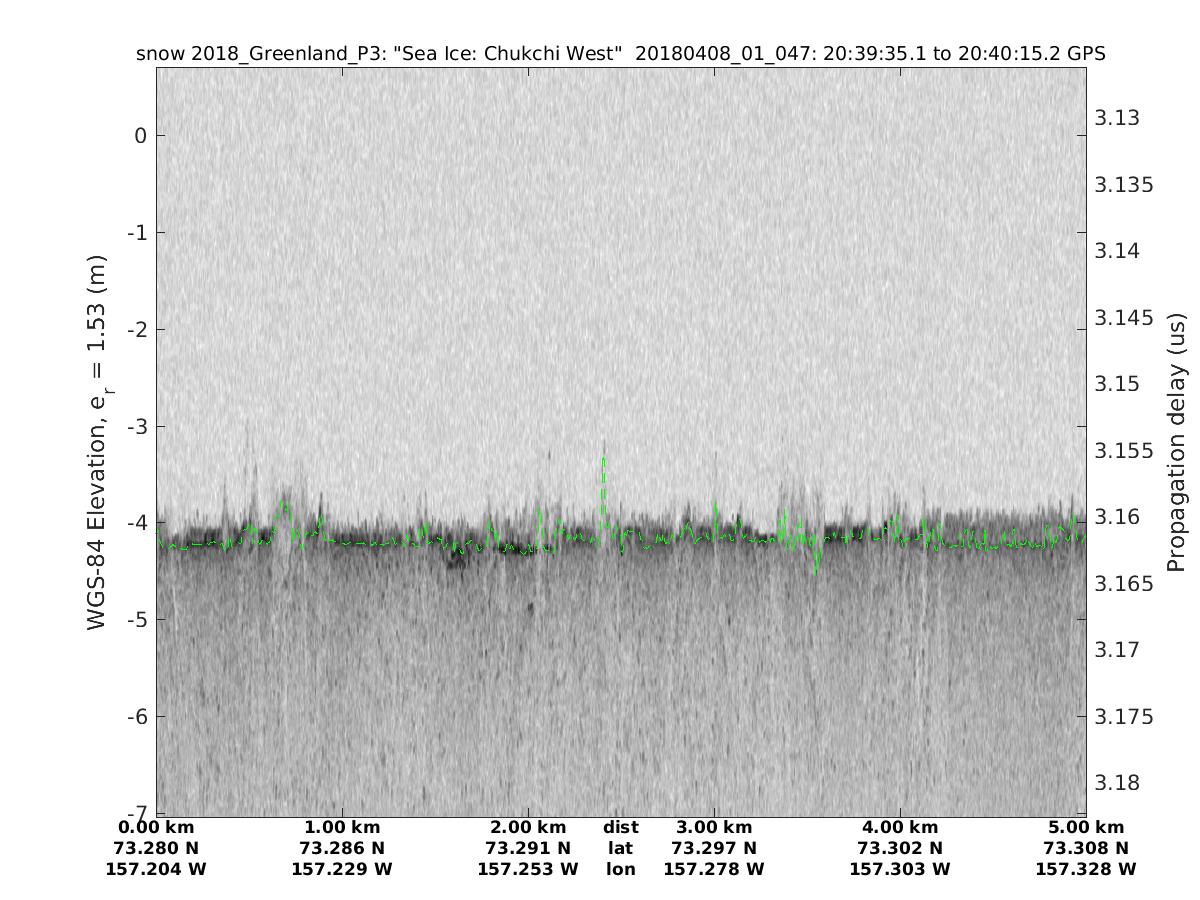The image size is (1200, 900).
Task: Click the -5 elevation tick label
Action: pyautogui.click(x=138, y=620)
